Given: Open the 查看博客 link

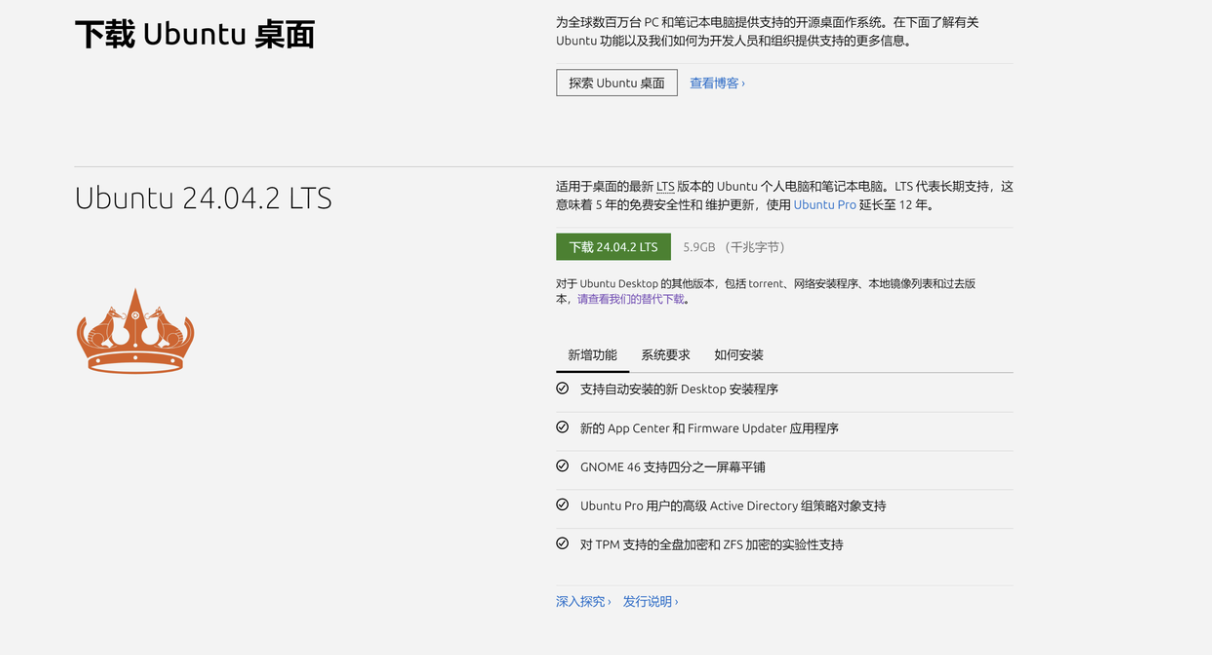Looking at the screenshot, I should coord(716,83).
